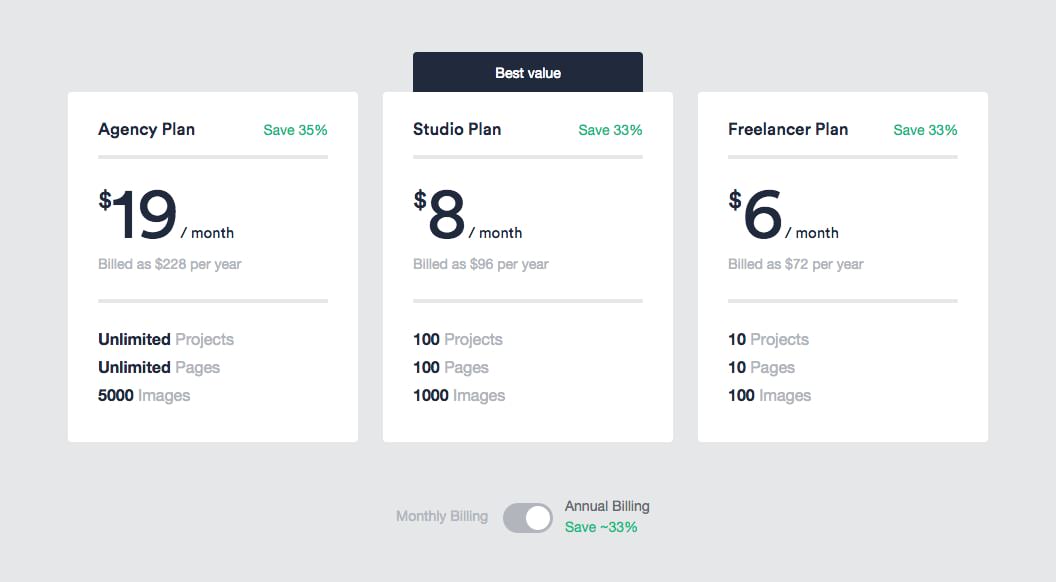Viewport: 1056px width, 582px height.
Task: Click 1000 Images in Studio Plan
Action: (459, 396)
